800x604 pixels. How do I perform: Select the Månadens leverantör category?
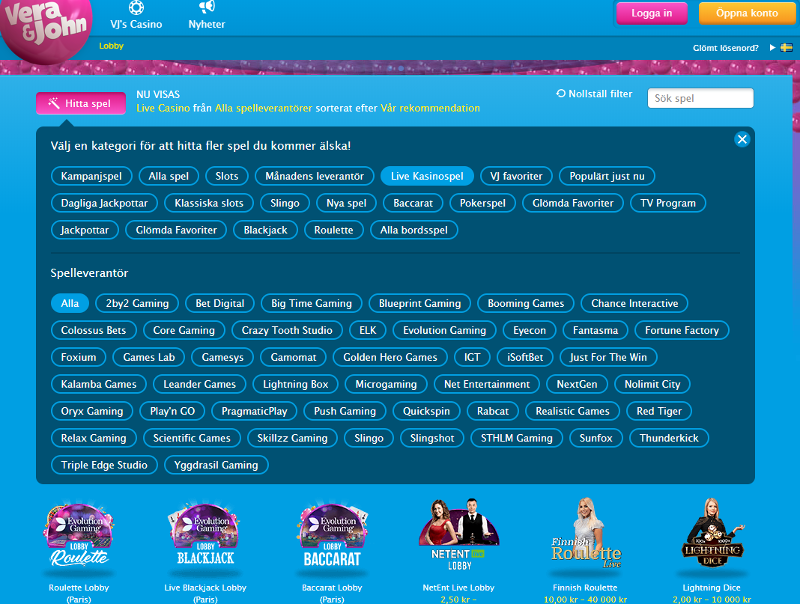pos(314,176)
